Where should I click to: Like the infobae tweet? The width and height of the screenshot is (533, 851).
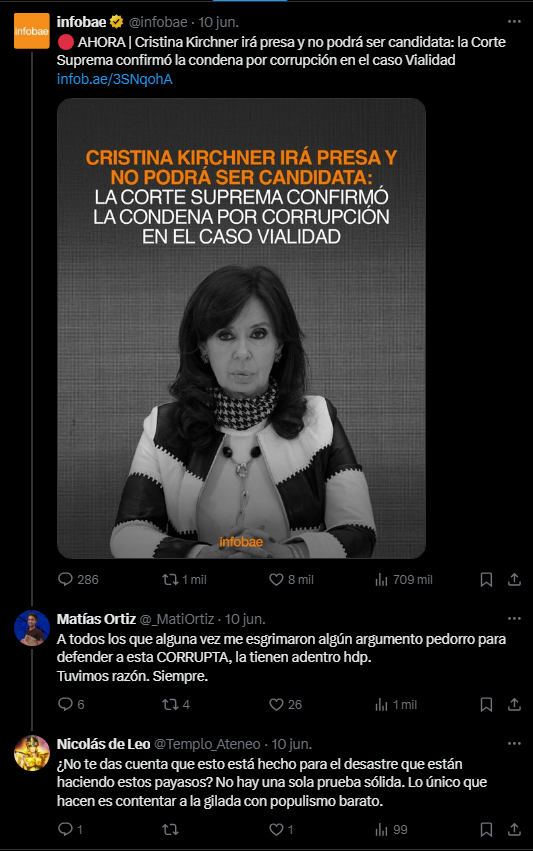291,580
